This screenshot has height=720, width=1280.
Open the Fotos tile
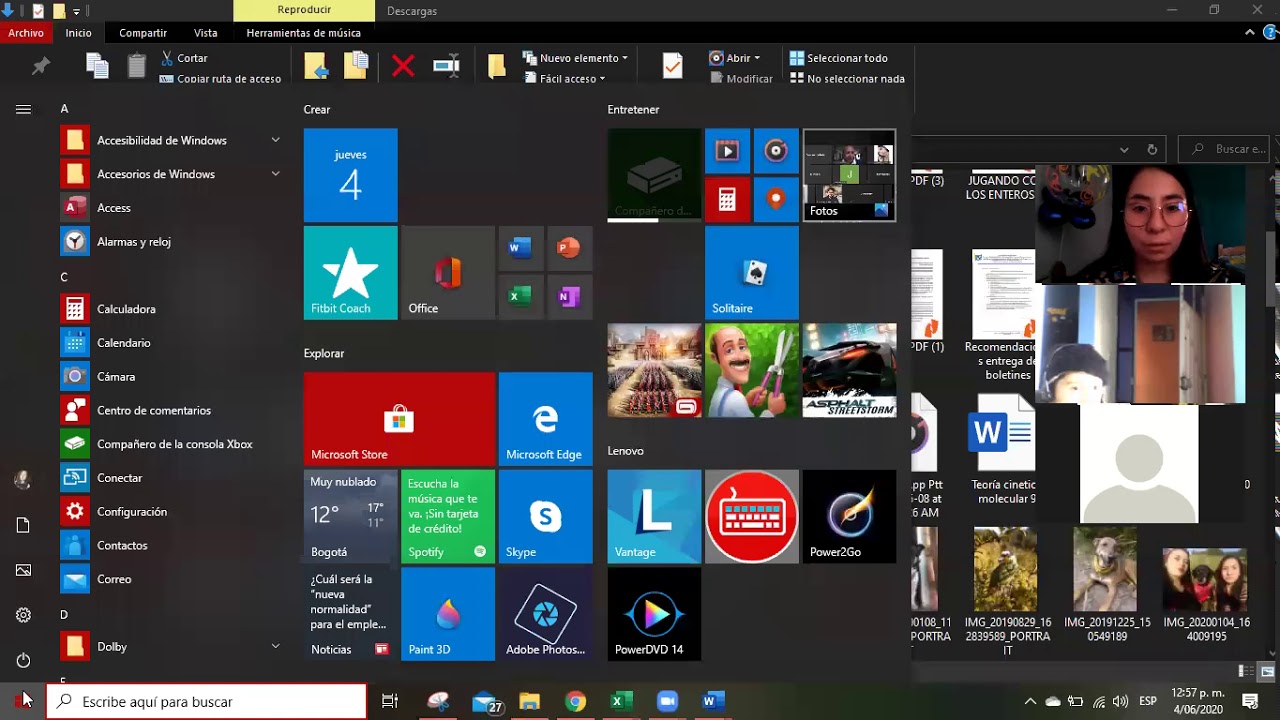[x=849, y=175]
